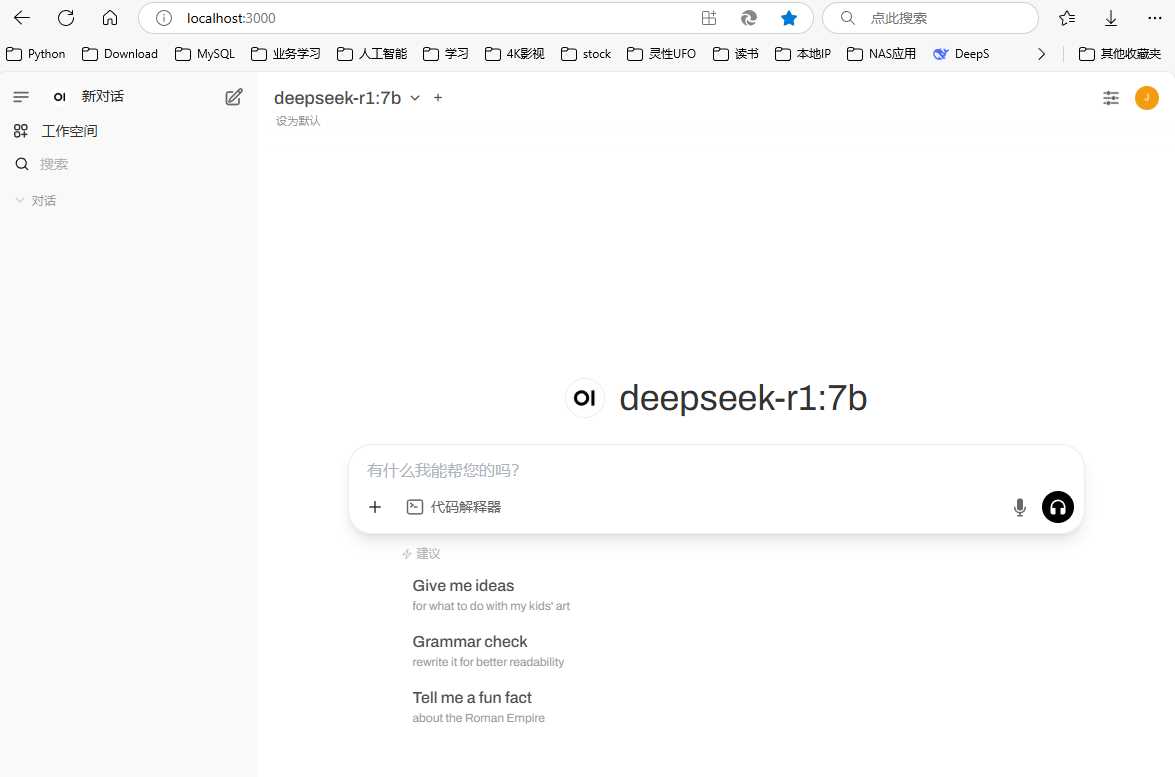
Task: Open the Download bookmark folder
Action: coord(120,54)
